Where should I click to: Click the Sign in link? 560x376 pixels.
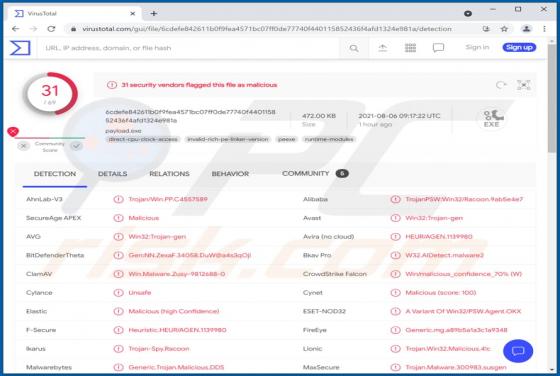477,47
